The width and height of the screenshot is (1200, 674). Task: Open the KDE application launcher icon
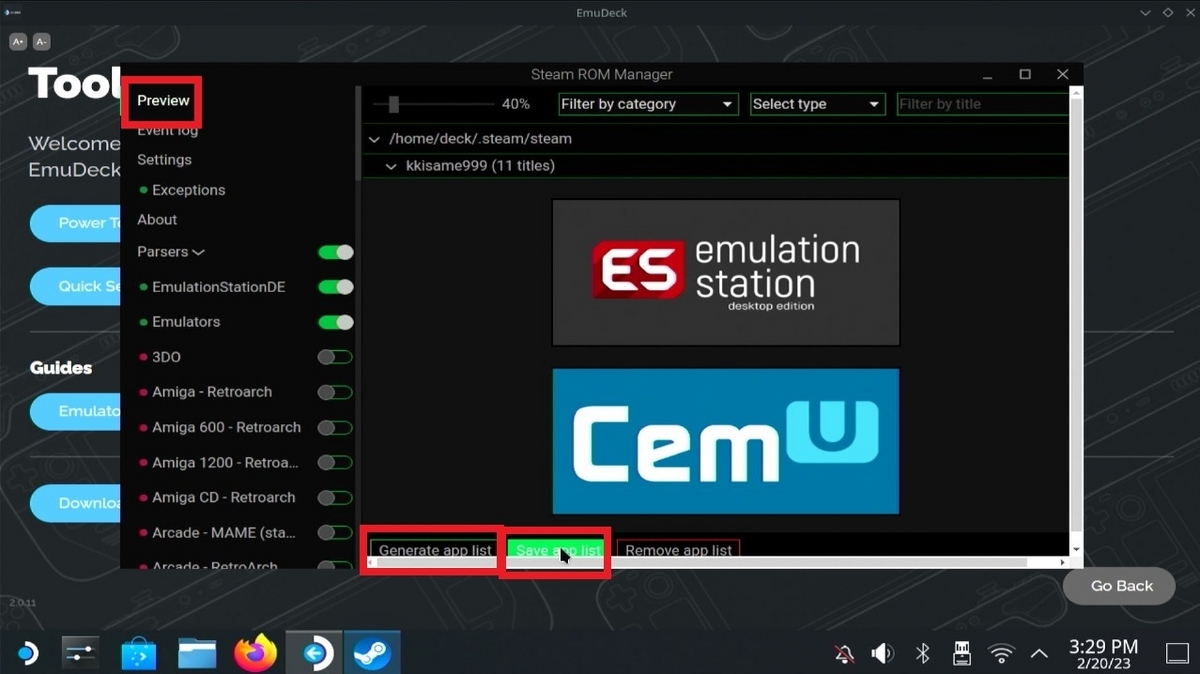click(27, 654)
